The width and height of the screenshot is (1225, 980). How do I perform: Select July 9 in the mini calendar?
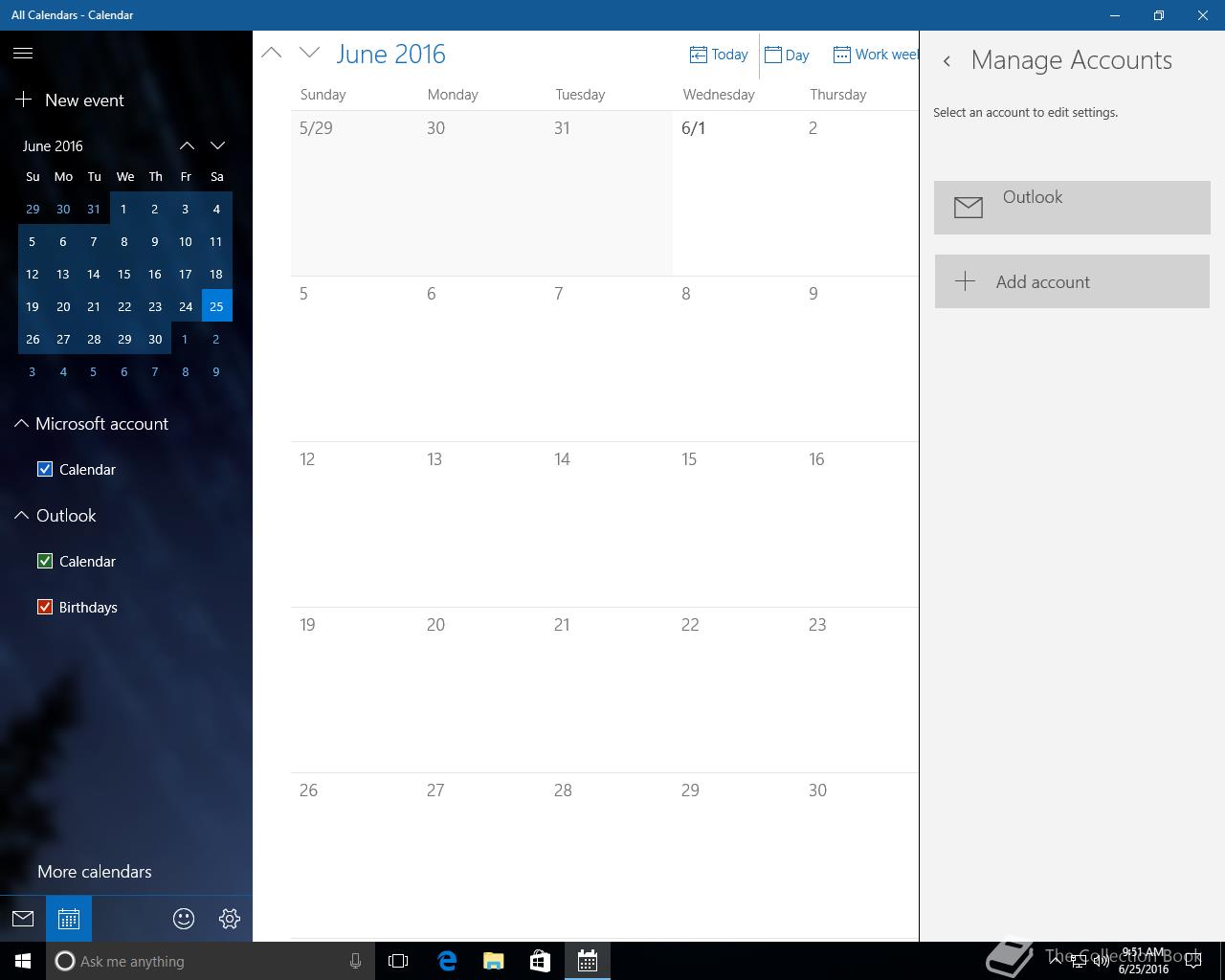pyautogui.click(x=216, y=371)
